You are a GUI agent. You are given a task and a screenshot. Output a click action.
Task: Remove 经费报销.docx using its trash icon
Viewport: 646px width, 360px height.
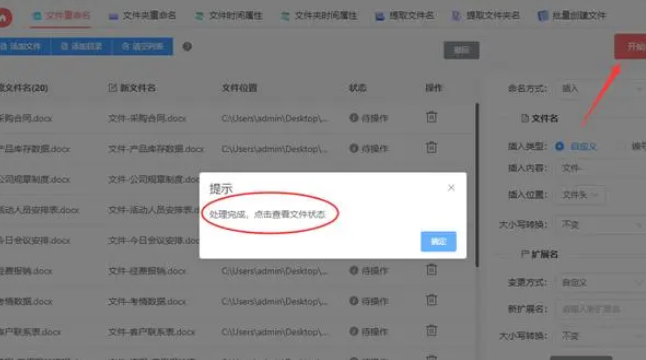pyautogui.click(x=431, y=270)
